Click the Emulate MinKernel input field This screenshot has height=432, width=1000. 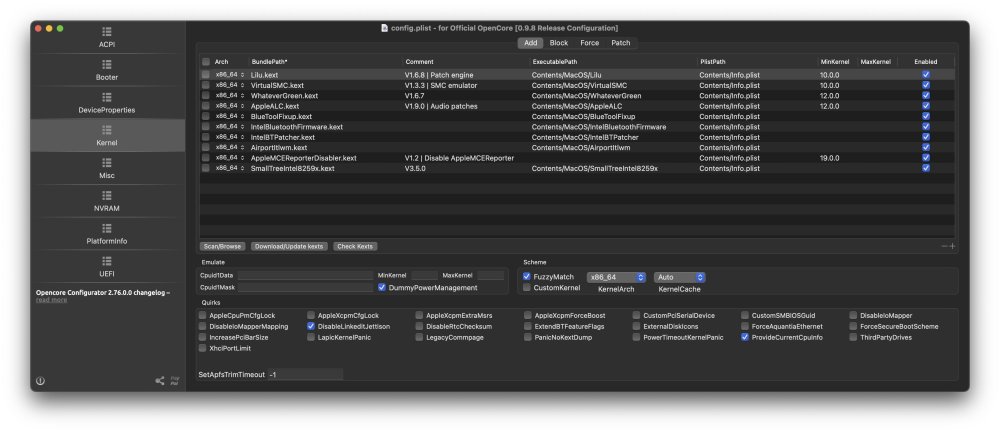424,275
